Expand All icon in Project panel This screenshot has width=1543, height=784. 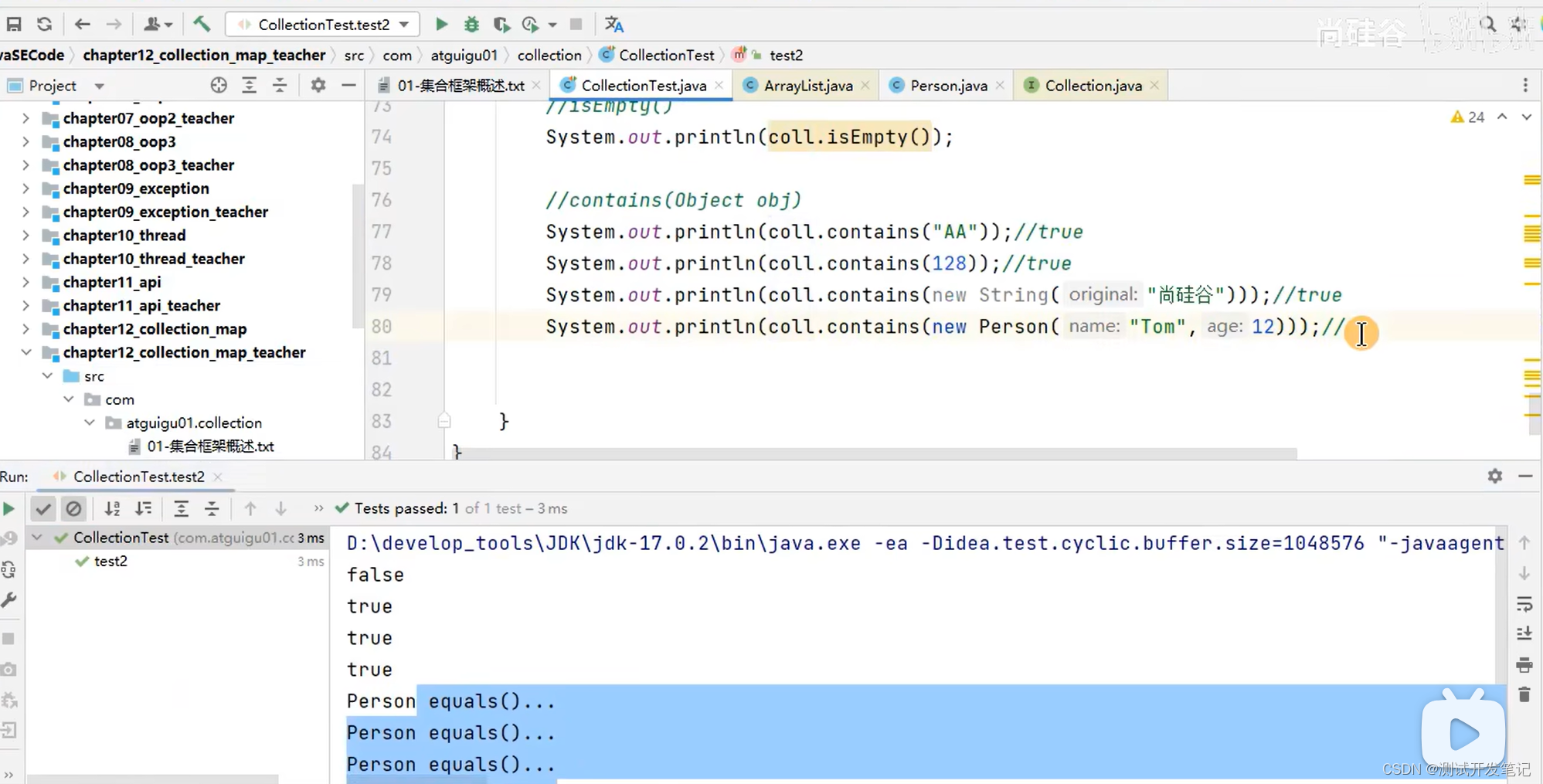click(249, 85)
